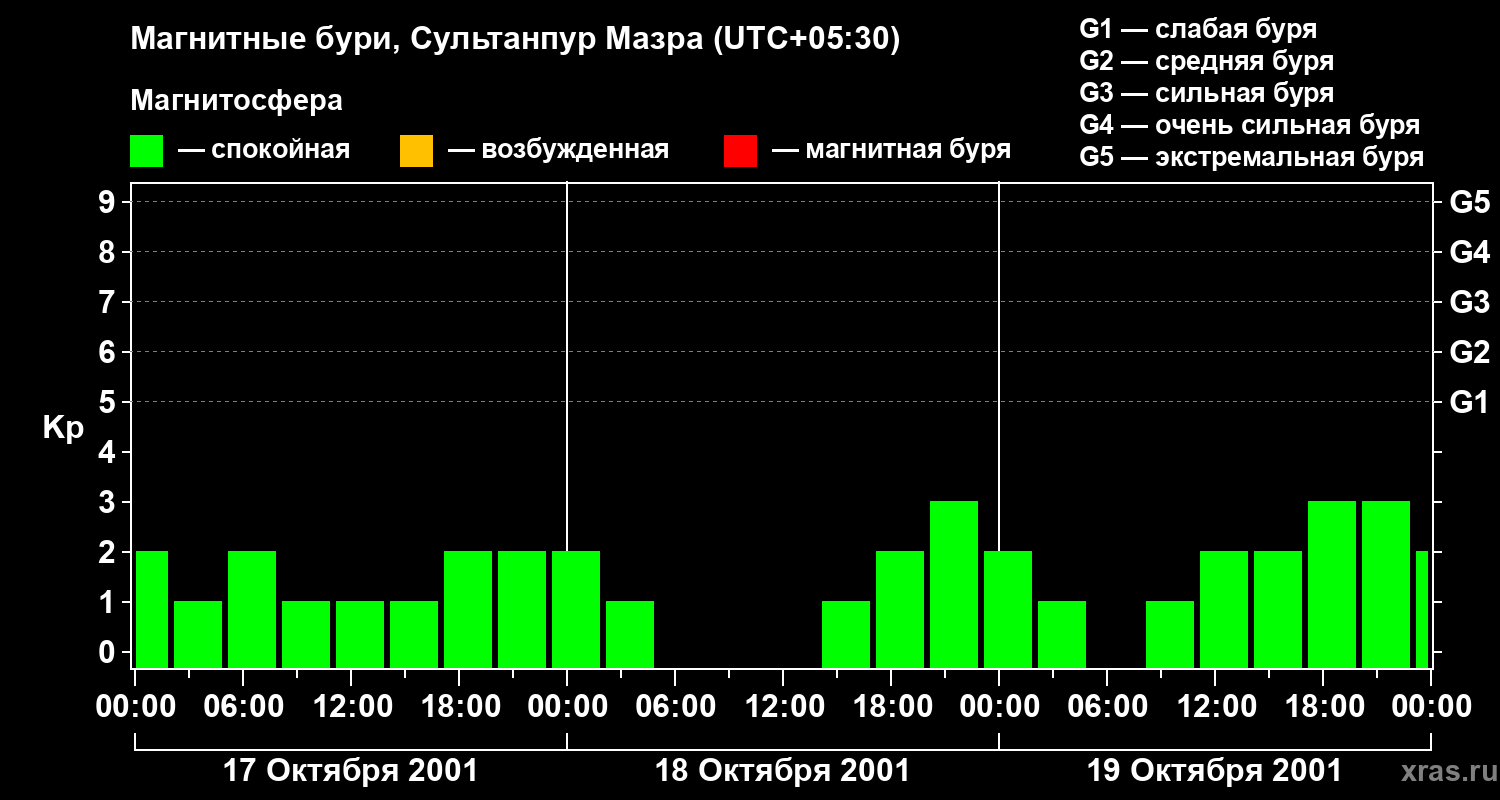Select the 'Магнитосфера' legend heading

(236, 101)
